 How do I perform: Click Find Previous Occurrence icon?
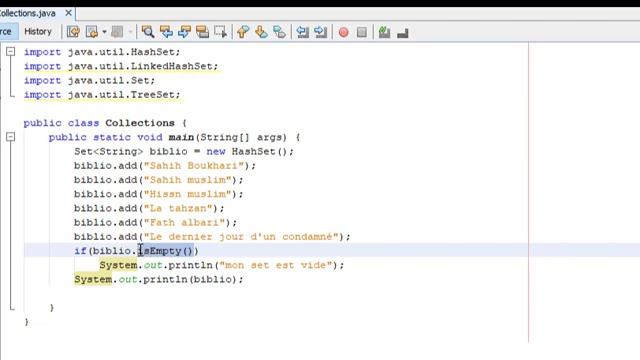coord(166,32)
